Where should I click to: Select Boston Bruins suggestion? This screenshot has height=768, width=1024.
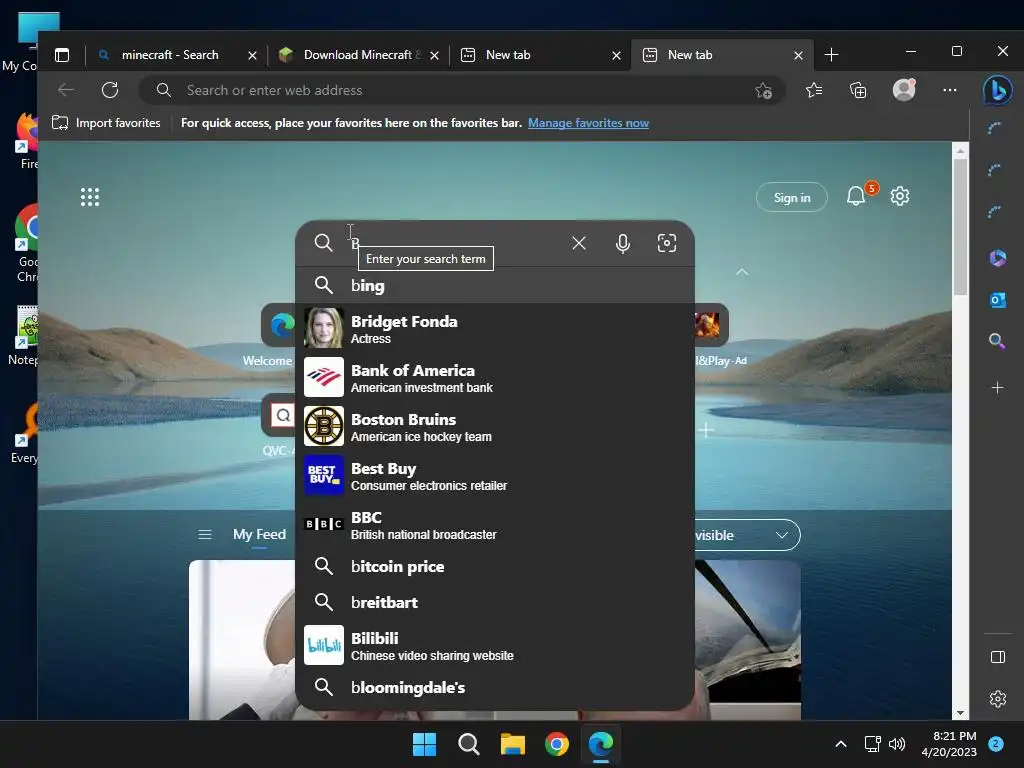pos(494,426)
